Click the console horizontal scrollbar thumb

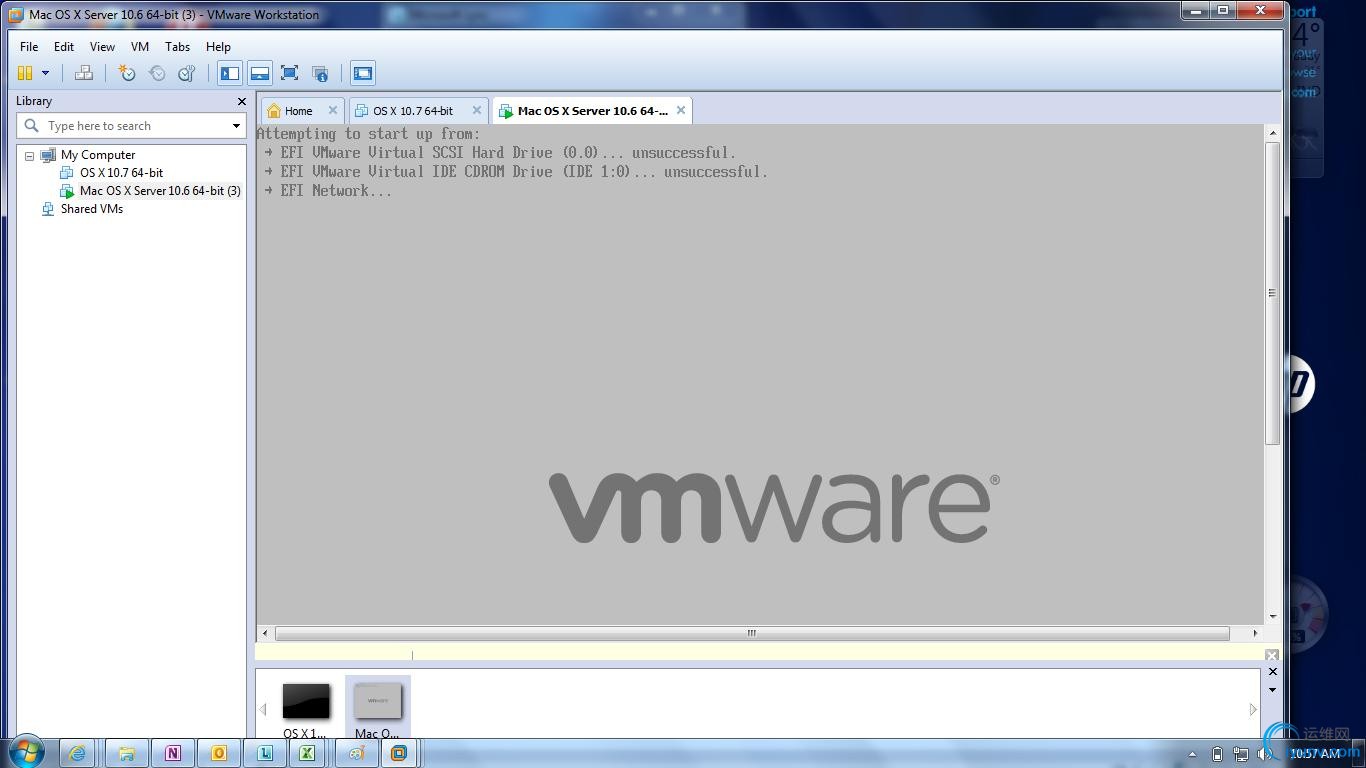point(752,633)
